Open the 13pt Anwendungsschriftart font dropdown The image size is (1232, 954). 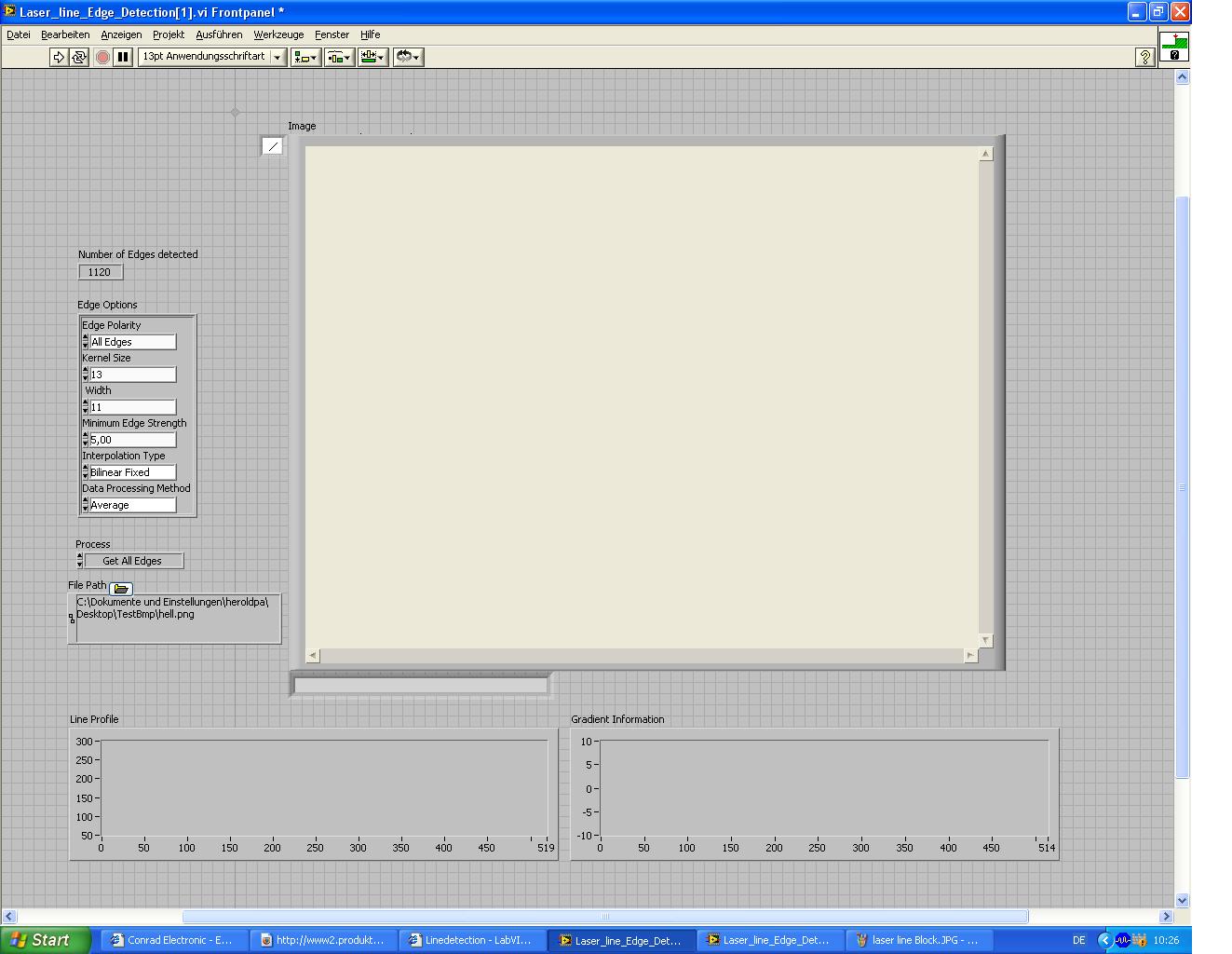[x=211, y=57]
